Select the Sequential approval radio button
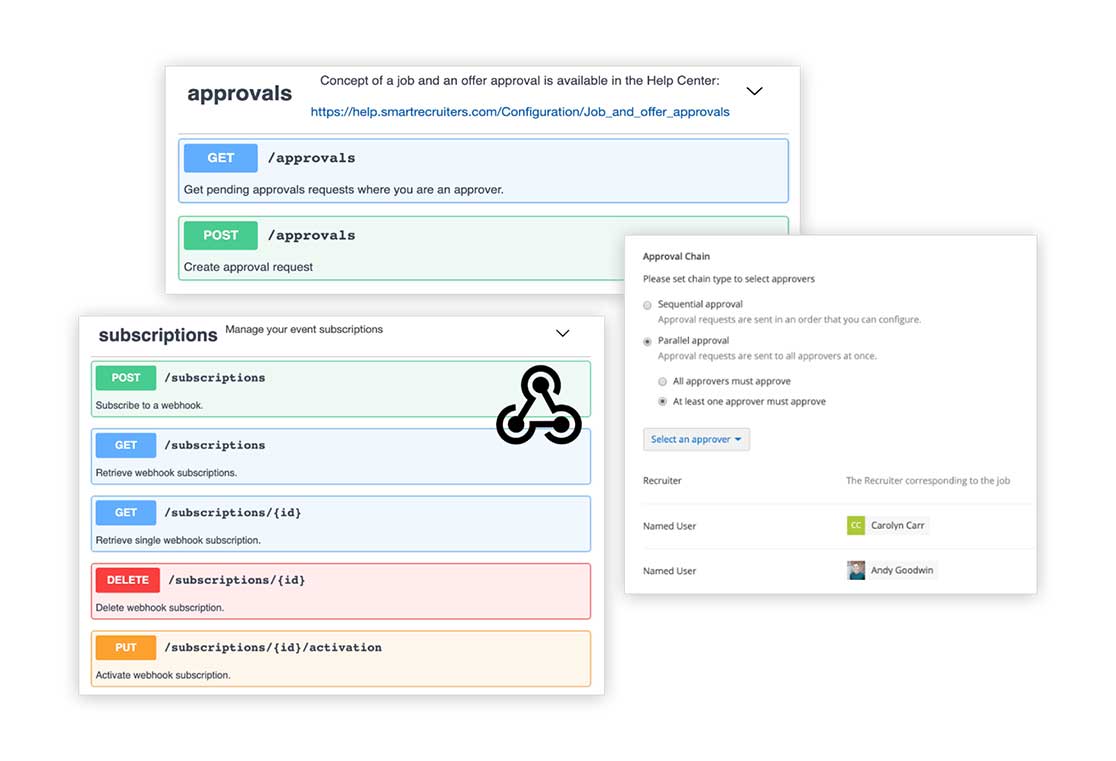Viewport: 1116px width, 761px height. point(648,305)
